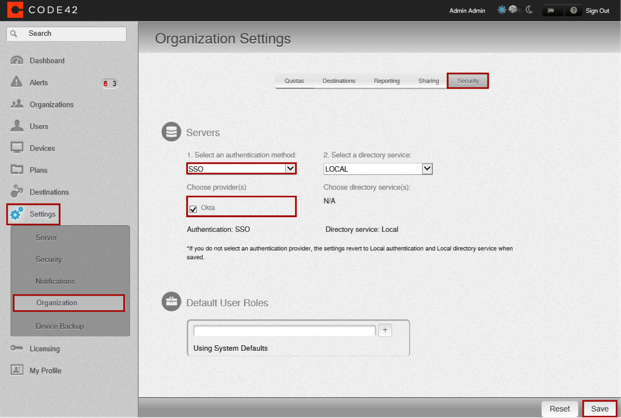This screenshot has height=418, width=621.
Task: Click the moon icon in header
Action: [x=530, y=10]
